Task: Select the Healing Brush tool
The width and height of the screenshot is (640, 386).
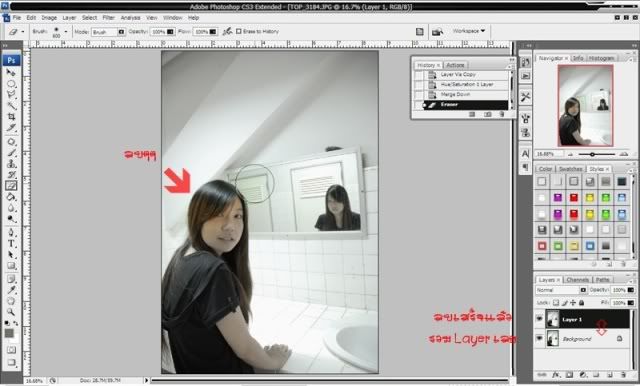Action: coord(11,142)
